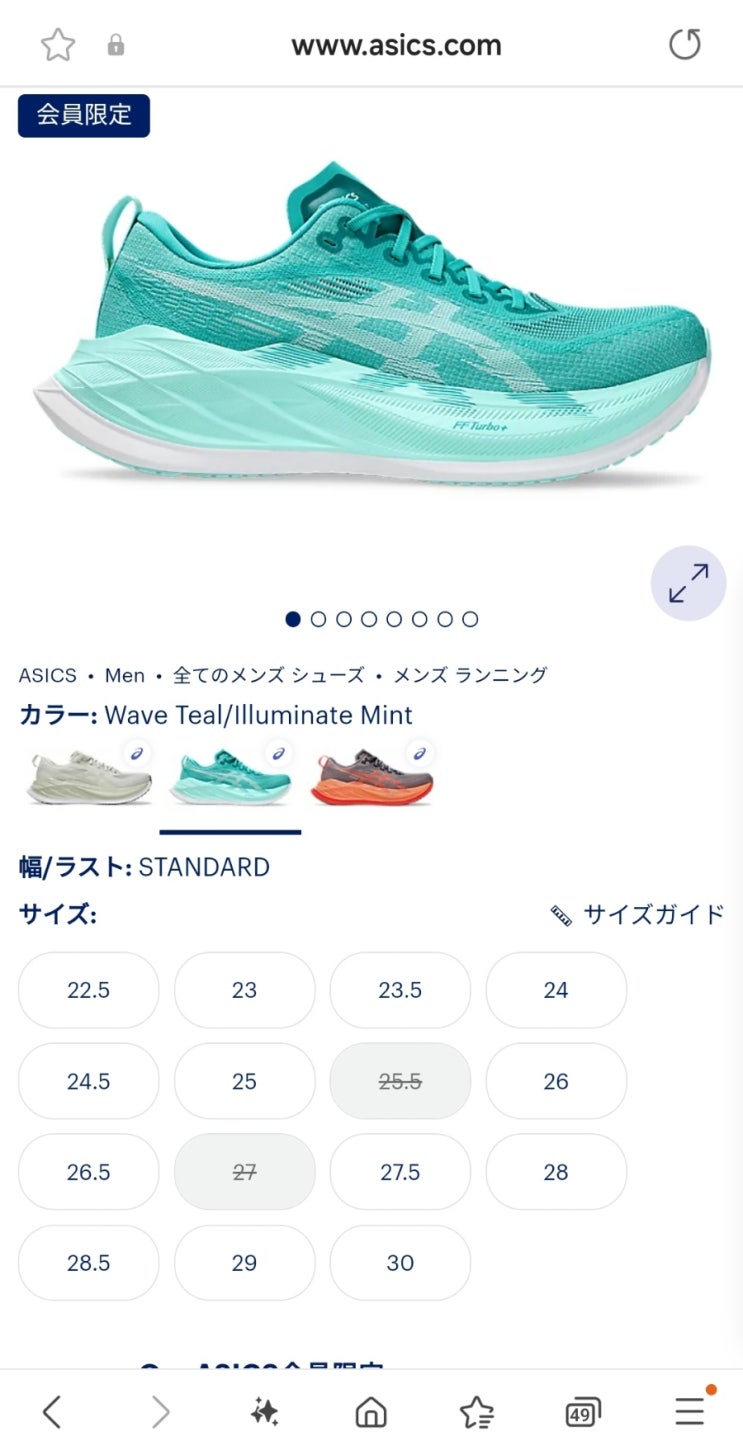The image size is (743, 1455).
Task: Tap the site security lock icon
Action: tap(116, 45)
